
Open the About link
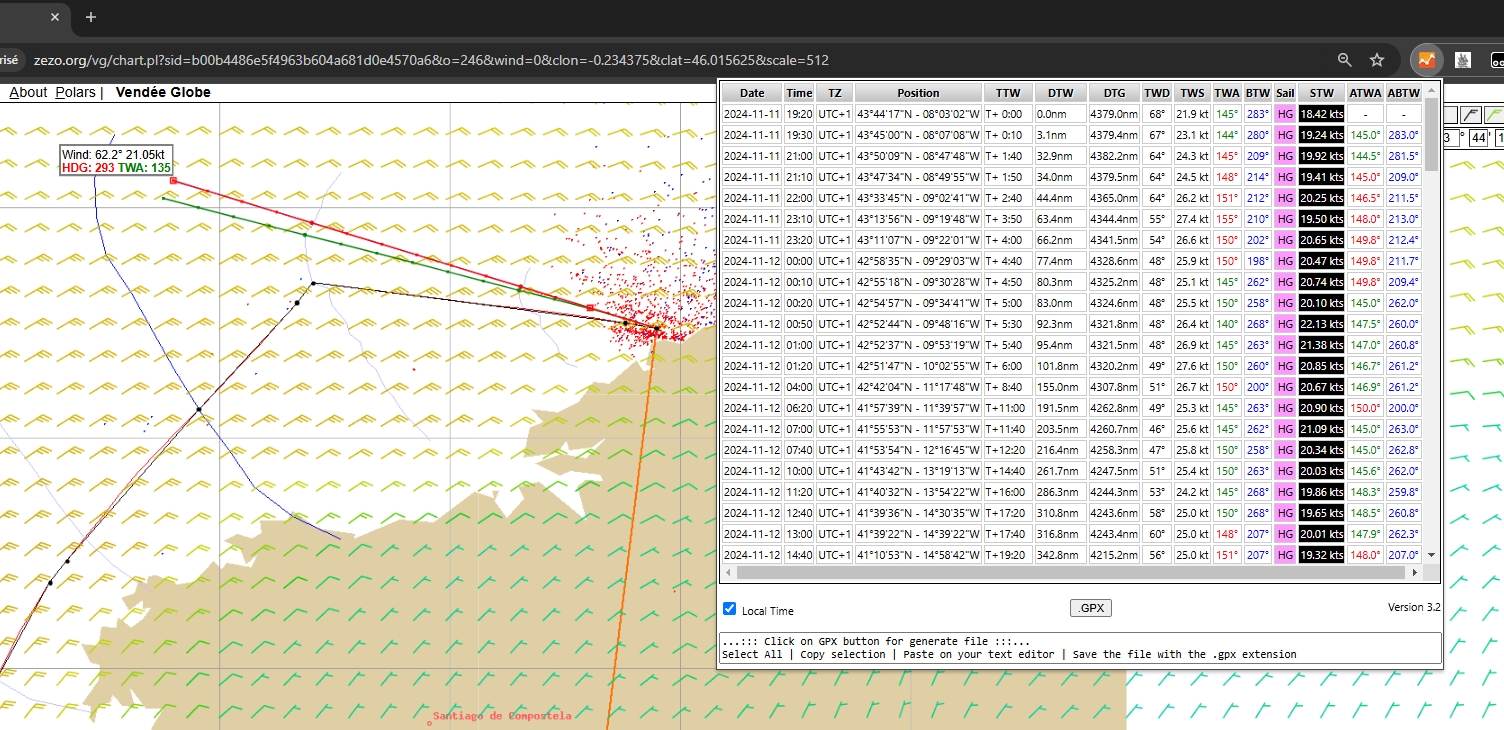(28, 93)
